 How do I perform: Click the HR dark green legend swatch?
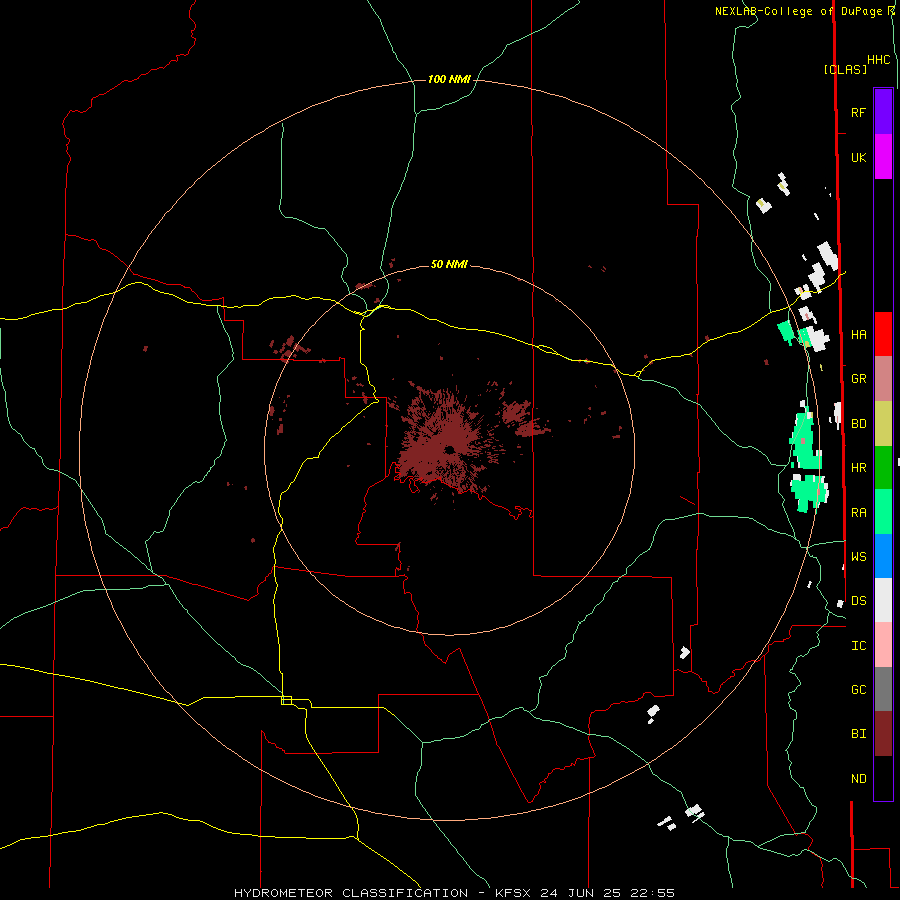click(883, 468)
